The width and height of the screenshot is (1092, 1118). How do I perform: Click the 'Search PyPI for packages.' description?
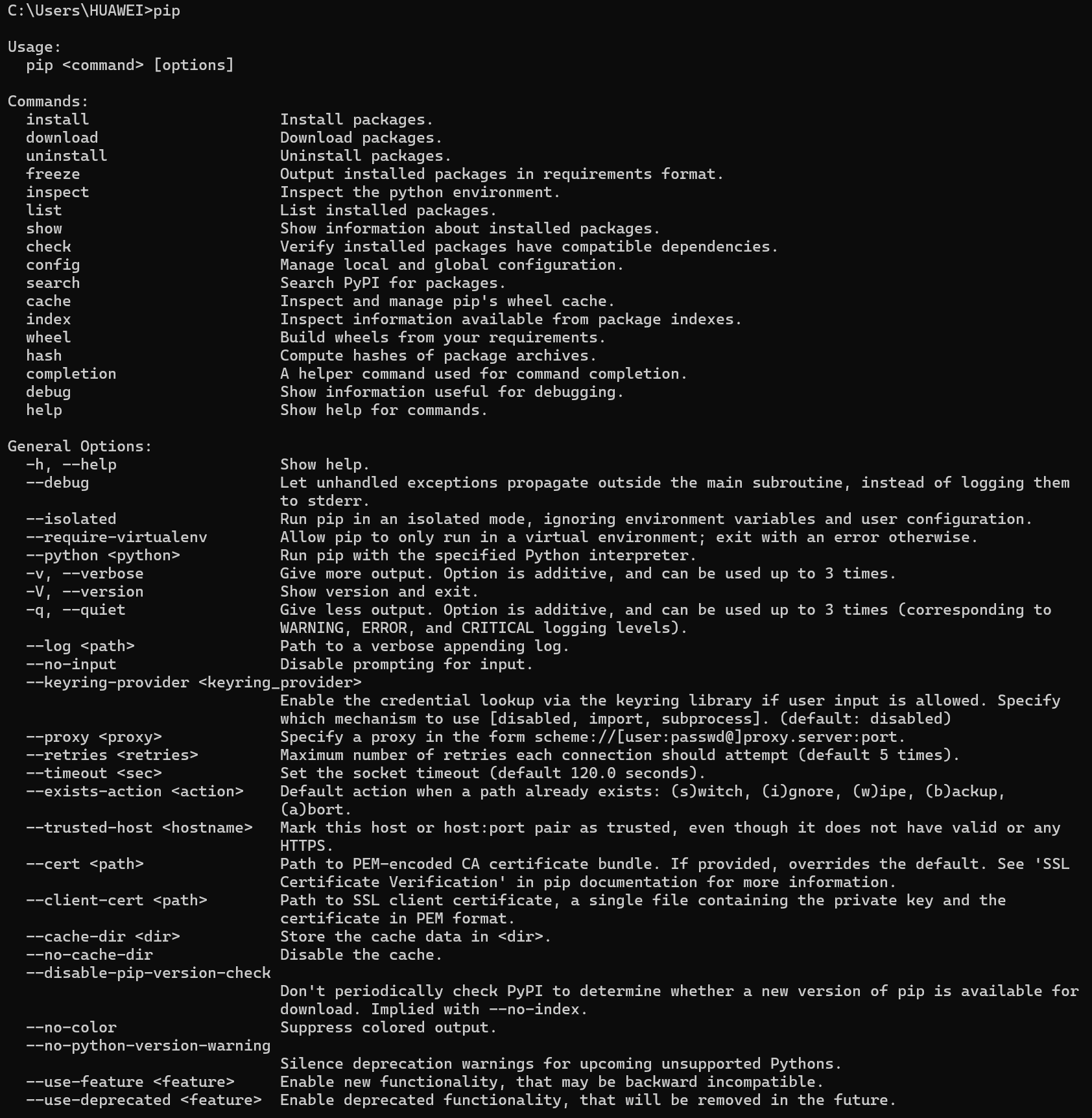tap(393, 283)
